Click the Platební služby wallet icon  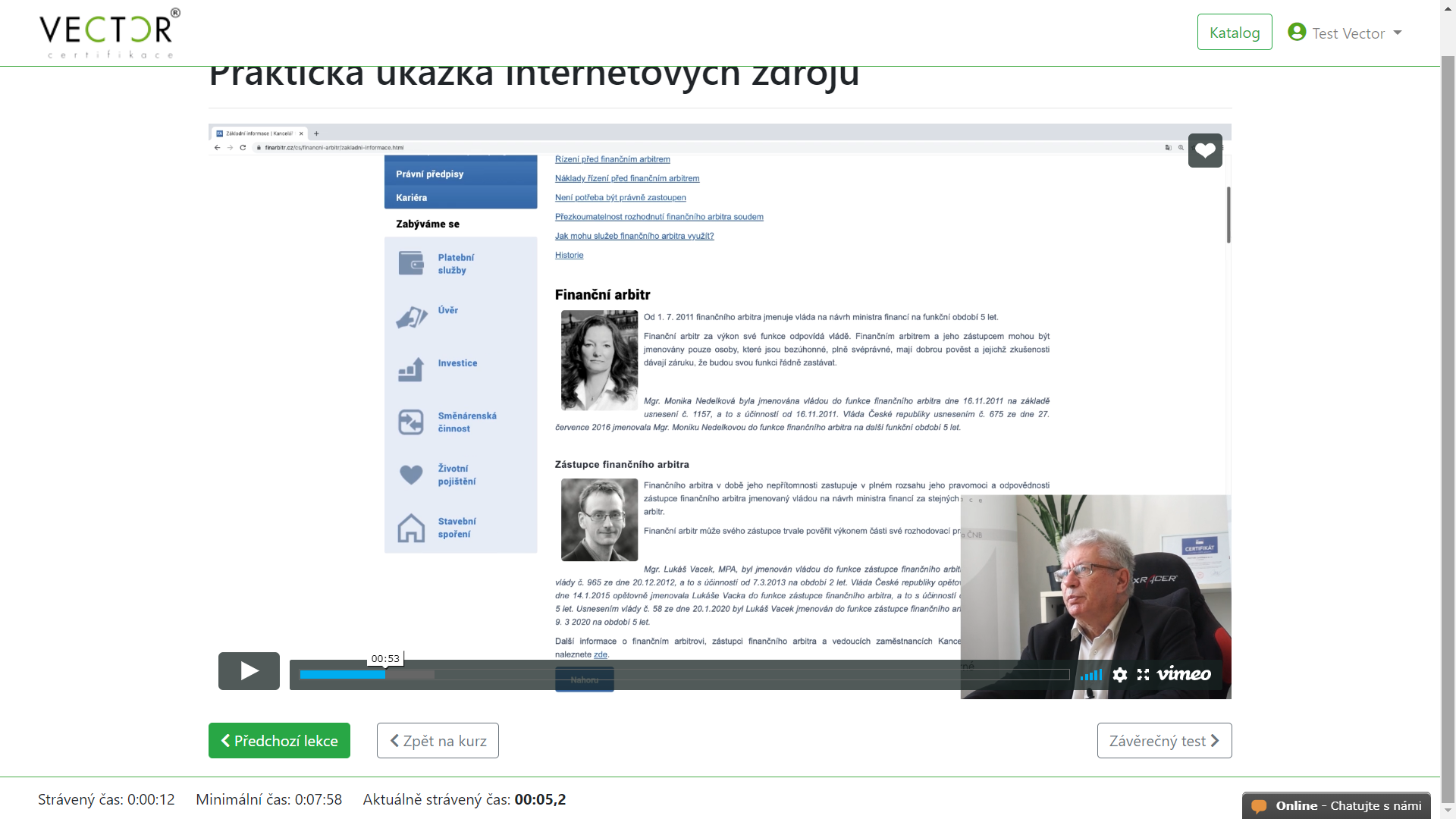click(x=411, y=263)
